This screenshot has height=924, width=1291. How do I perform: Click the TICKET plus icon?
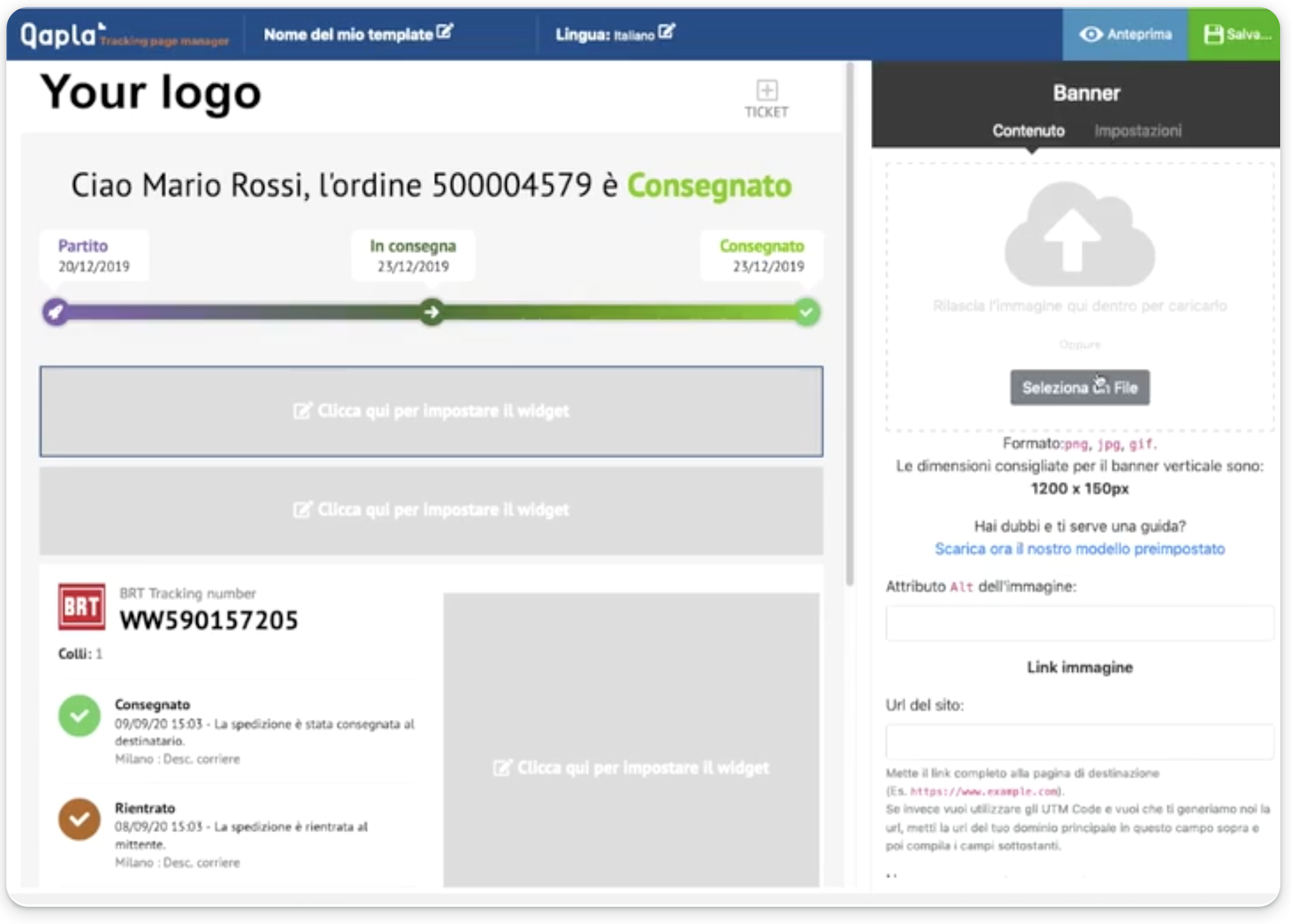point(766,90)
